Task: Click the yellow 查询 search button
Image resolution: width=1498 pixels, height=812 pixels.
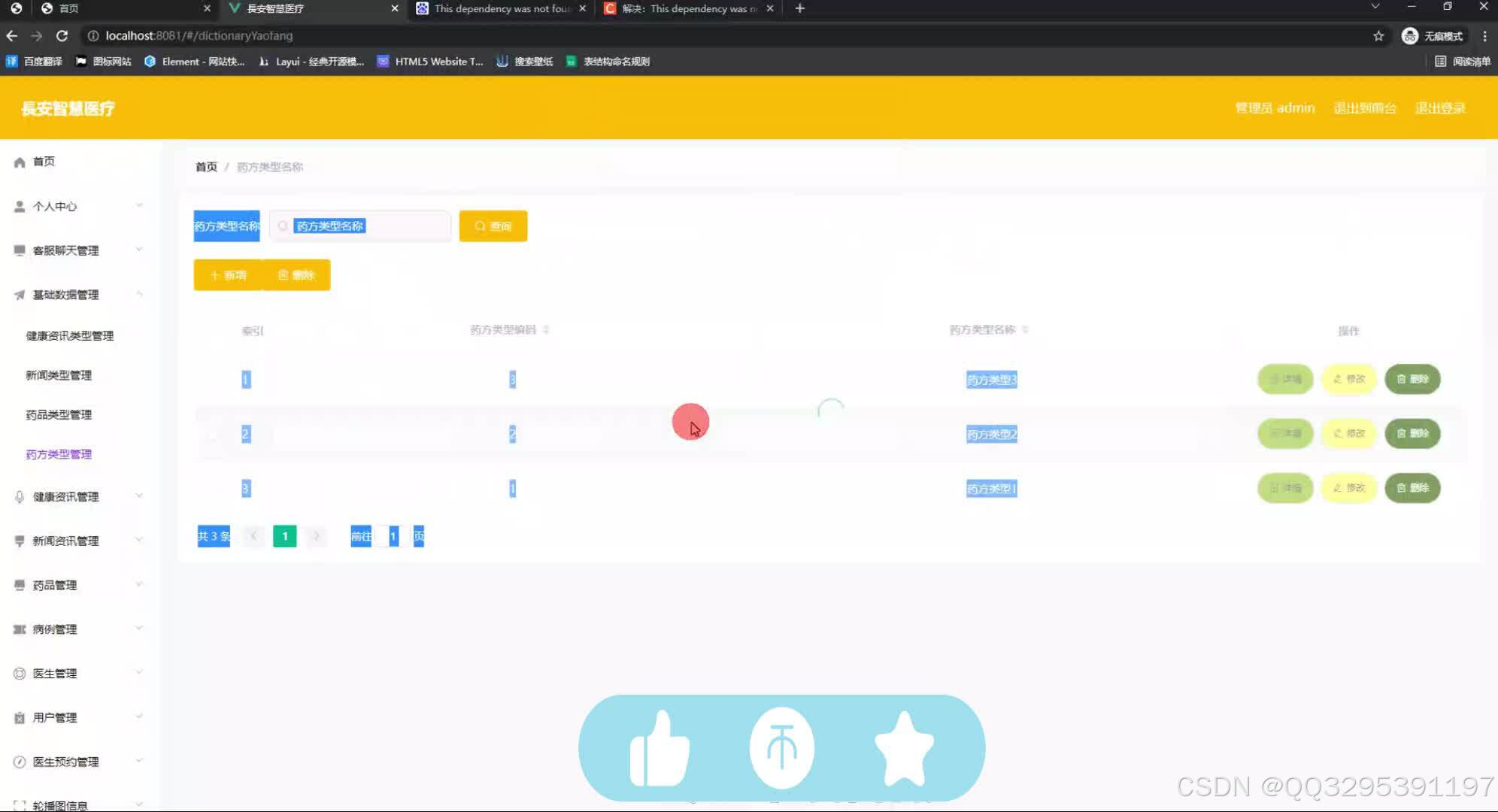Action: (493, 226)
